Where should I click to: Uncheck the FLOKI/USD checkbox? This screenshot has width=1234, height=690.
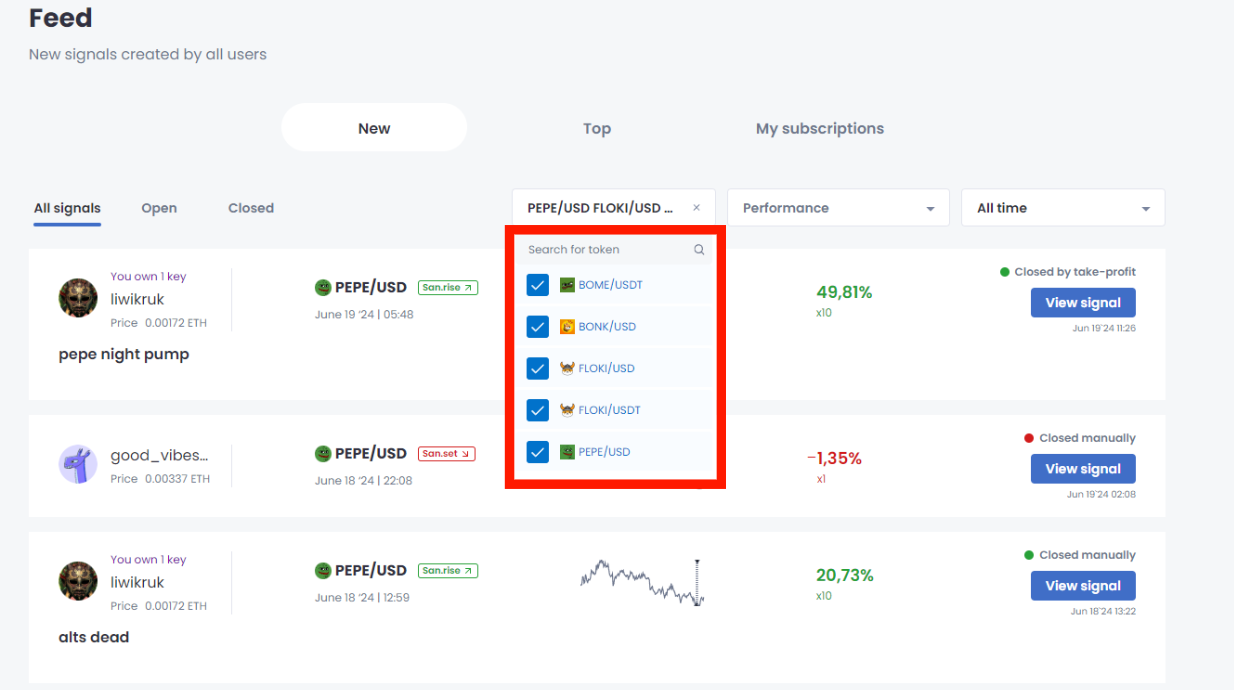coord(538,369)
